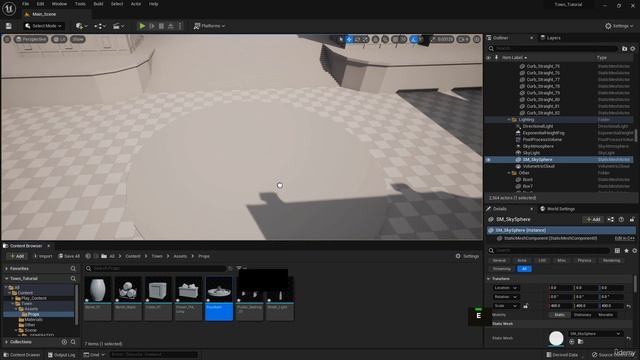Open the viewport options hamburger menu
640x360 pixels.
point(7,39)
